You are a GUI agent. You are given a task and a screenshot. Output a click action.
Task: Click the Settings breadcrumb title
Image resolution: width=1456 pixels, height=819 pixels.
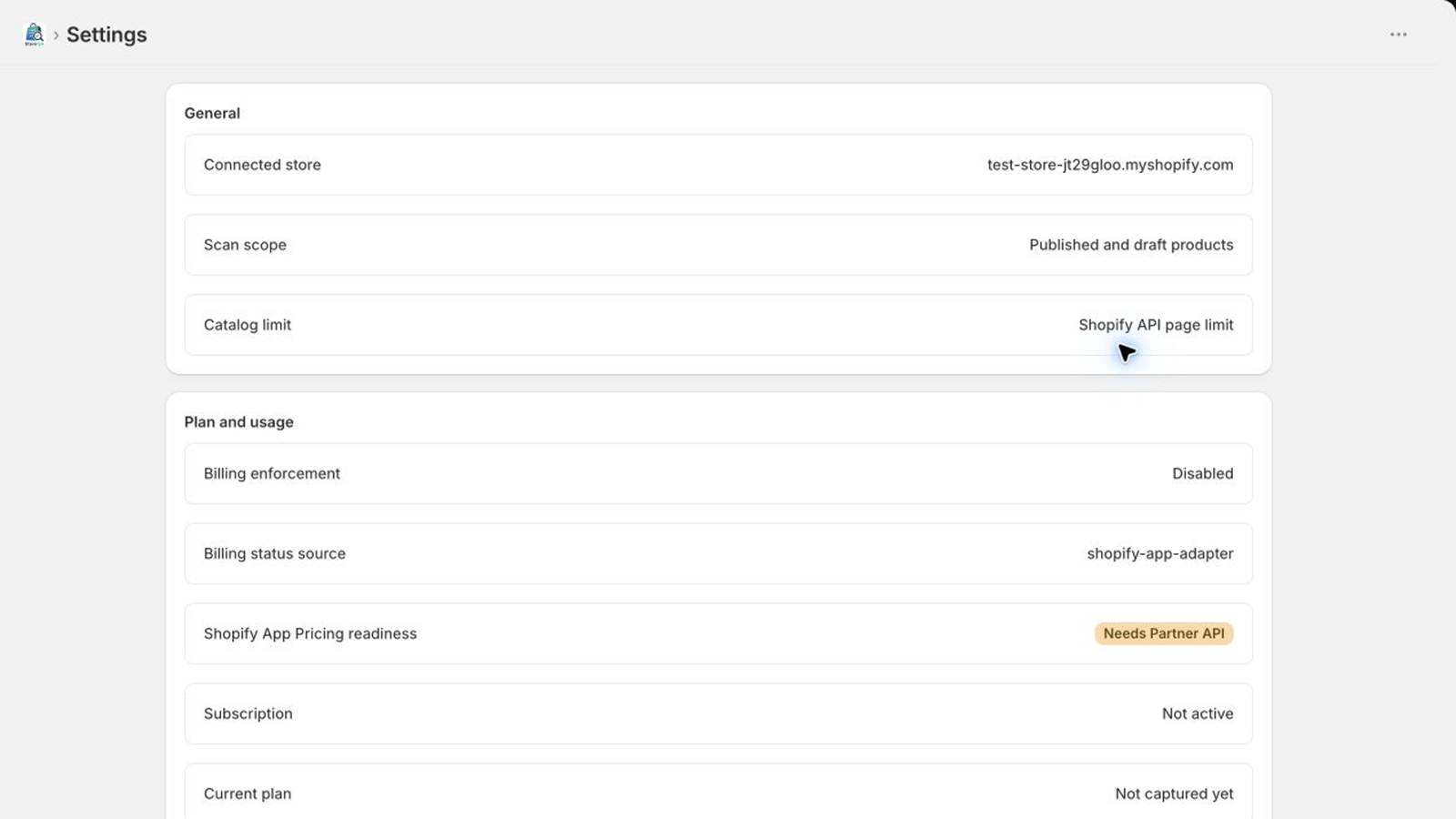tap(106, 35)
